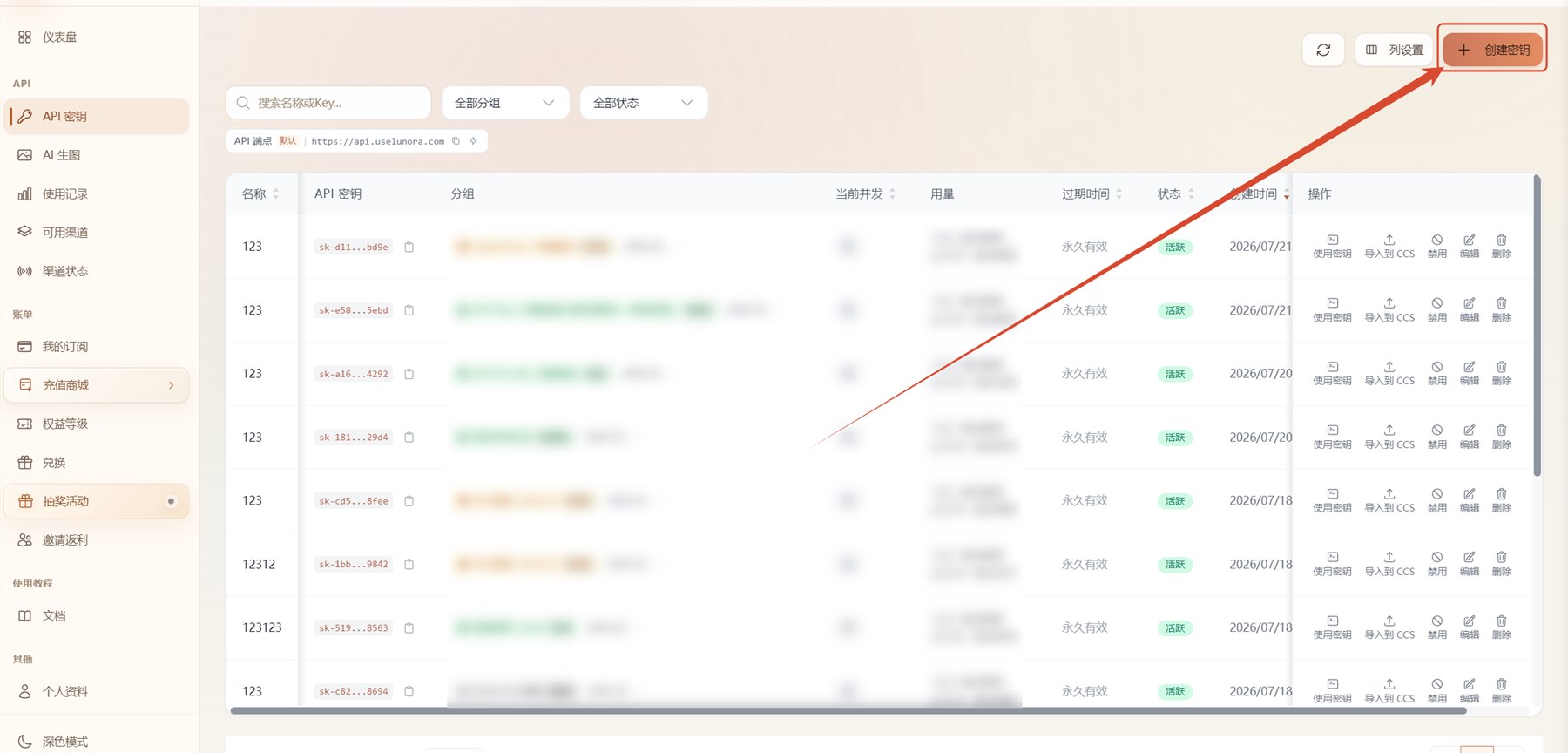The height and width of the screenshot is (753, 1568).
Task: Click the 创建密钥 button
Action: (1493, 50)
